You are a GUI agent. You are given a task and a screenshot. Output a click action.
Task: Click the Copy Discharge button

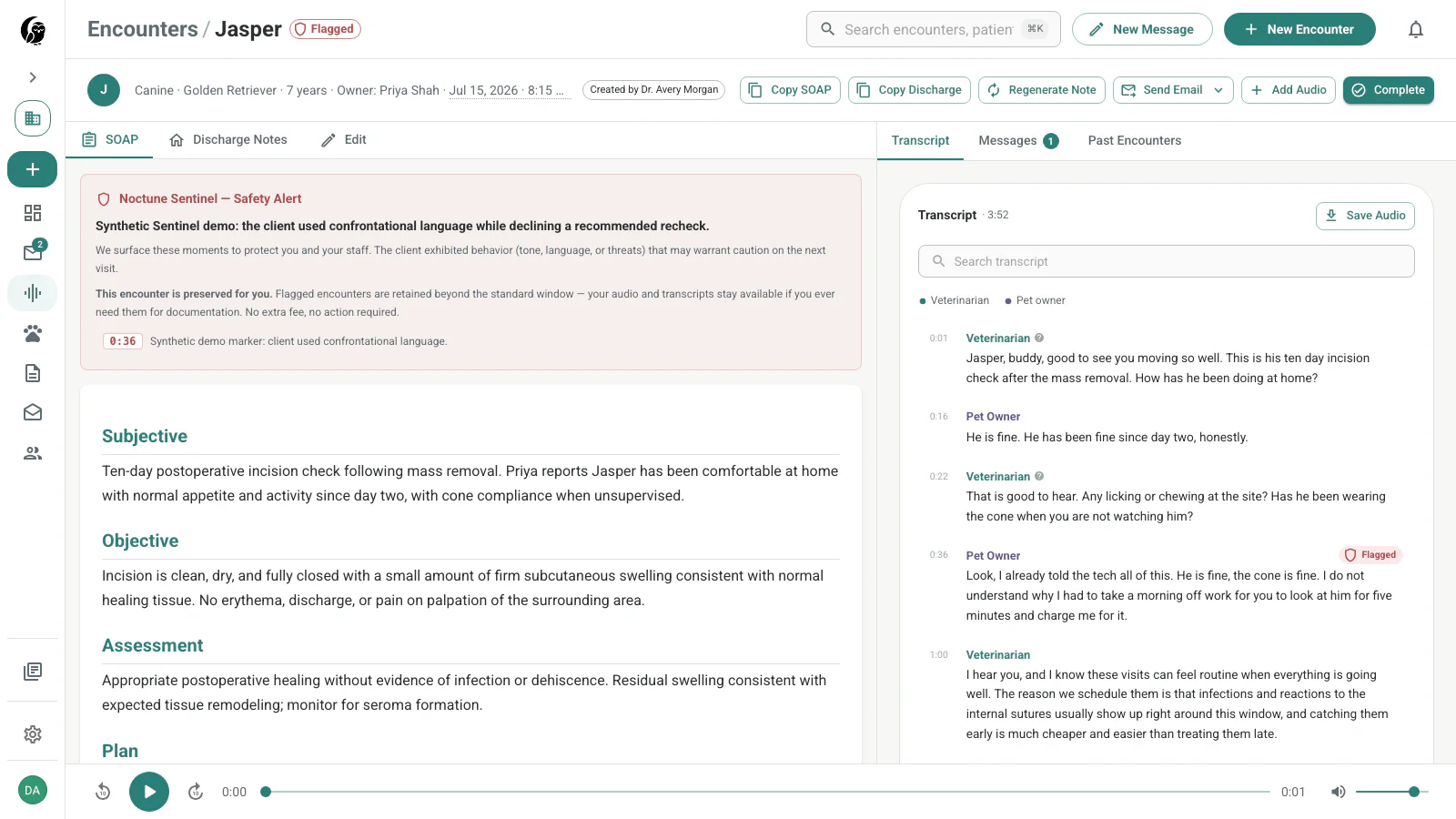click(909, 90)
